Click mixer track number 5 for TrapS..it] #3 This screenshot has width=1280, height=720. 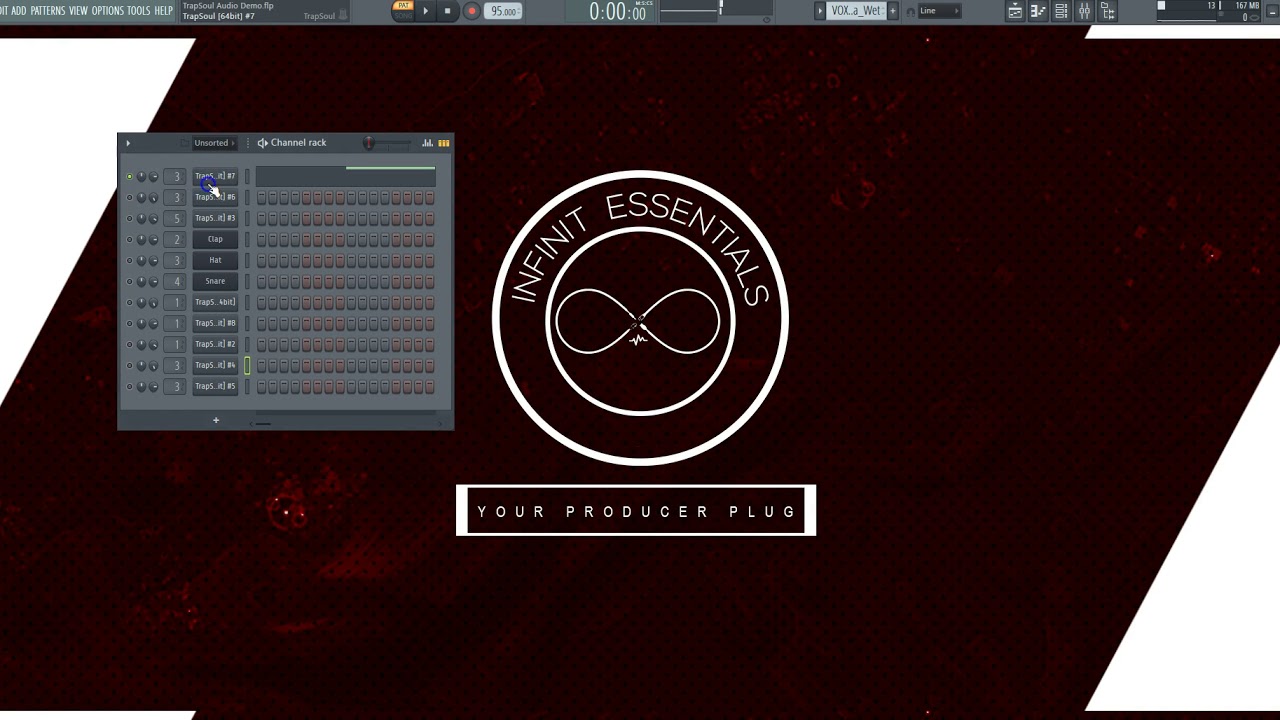pyautogui.click(x=176, y=218)
